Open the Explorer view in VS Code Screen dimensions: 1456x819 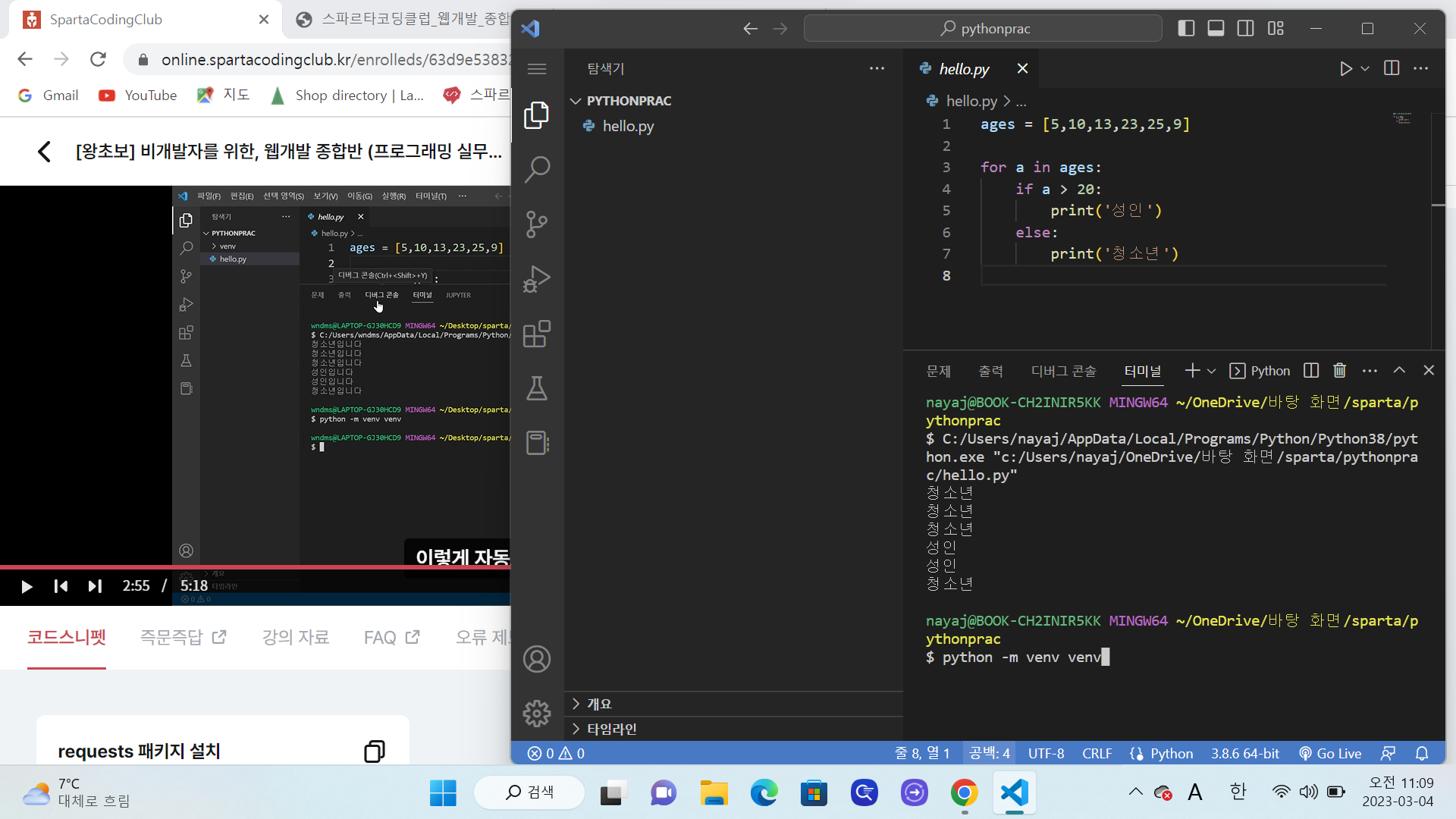coord(537,115)
